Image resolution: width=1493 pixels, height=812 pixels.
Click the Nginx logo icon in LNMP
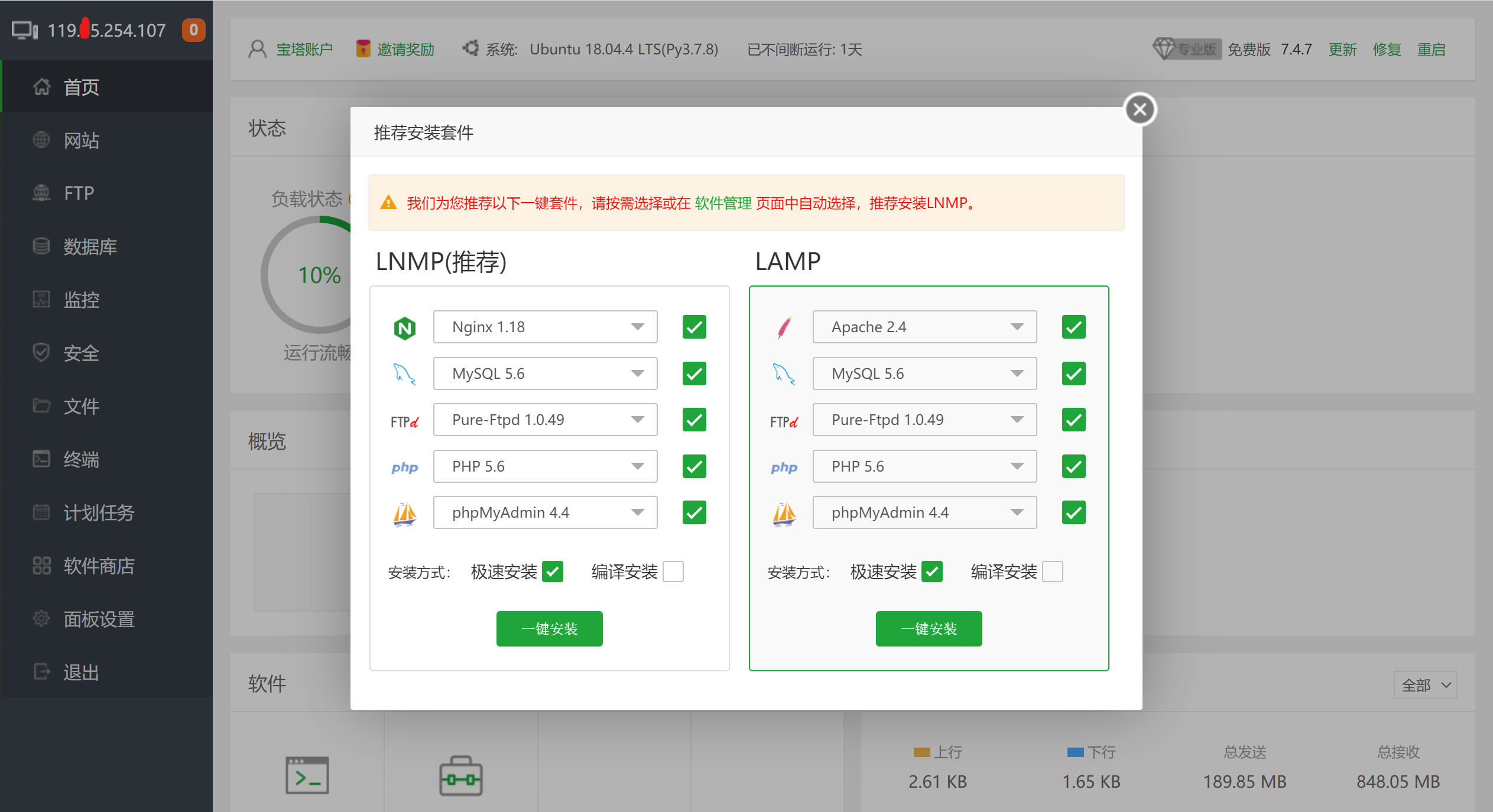point(405,328)
